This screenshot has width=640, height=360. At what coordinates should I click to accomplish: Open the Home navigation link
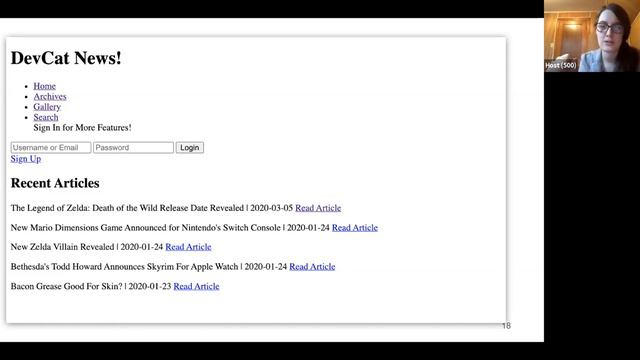pos(44,86)
